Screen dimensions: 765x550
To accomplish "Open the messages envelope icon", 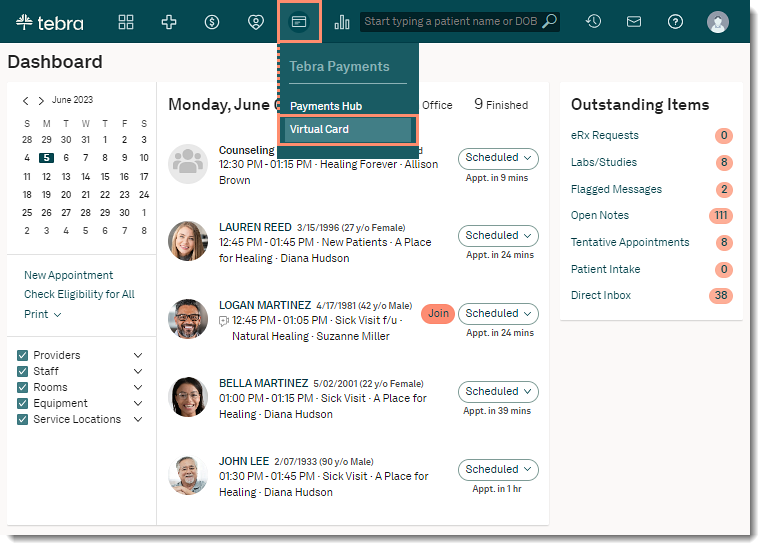I will (634, 21).
